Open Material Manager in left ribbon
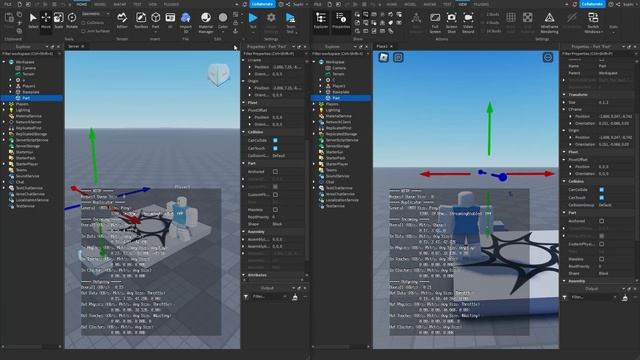 click(x=206, y=22)
